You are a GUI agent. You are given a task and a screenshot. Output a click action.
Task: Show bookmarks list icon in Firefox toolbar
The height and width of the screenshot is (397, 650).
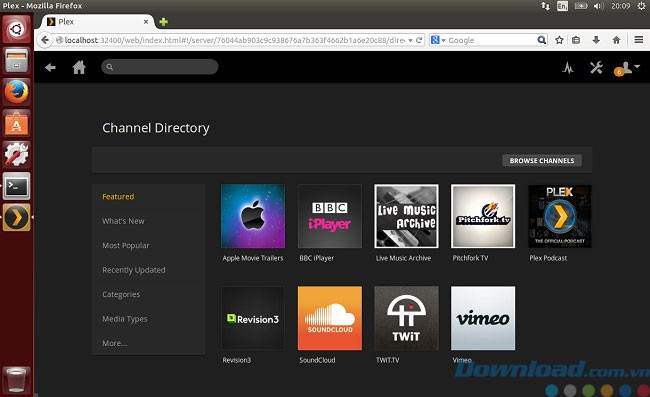point(576,40)
